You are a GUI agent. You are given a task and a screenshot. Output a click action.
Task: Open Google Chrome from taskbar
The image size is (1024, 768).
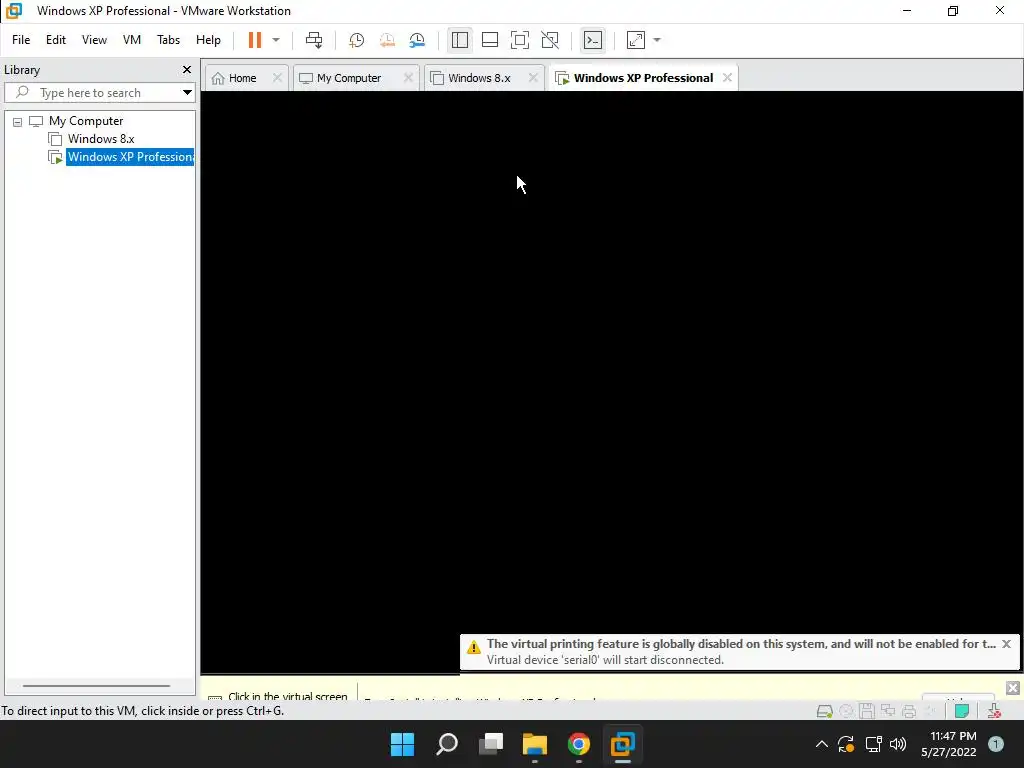coord(579,744)
